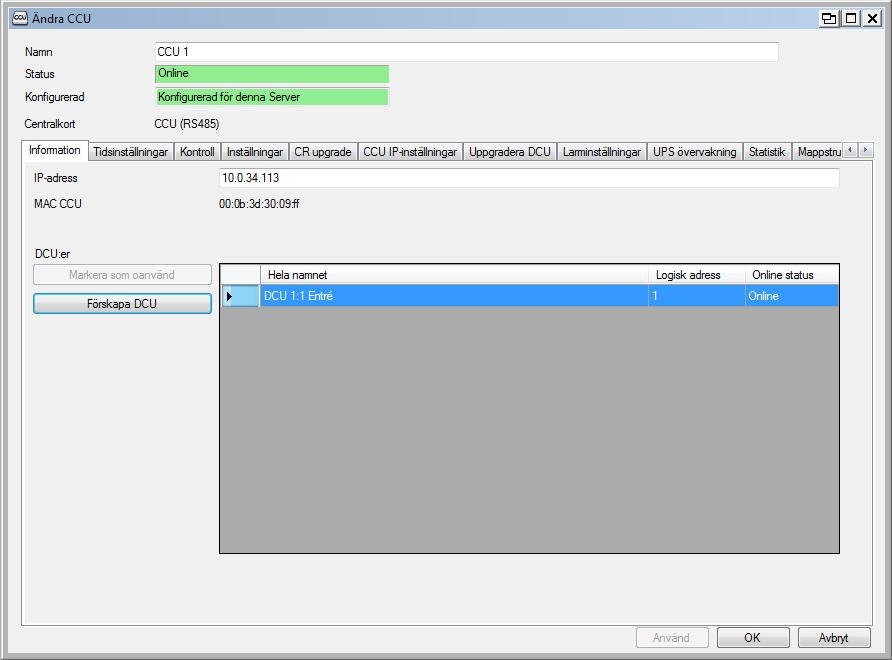This screenshot has height=660, width=892.
Task: Go to the Inställningar tab
Action: tap(255, 152)
